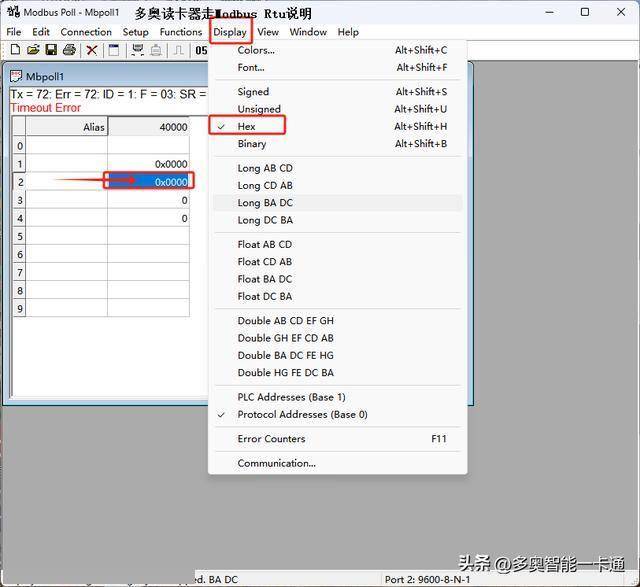
Task: Click the Open file folder icon
Action: coord(33,50)
